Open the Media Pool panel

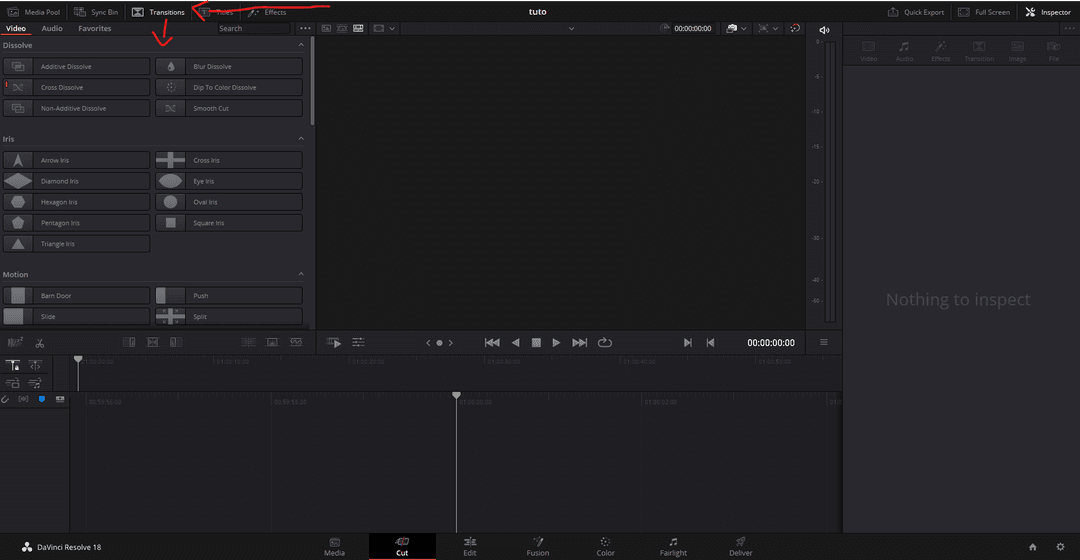click(x=34, y=12)
